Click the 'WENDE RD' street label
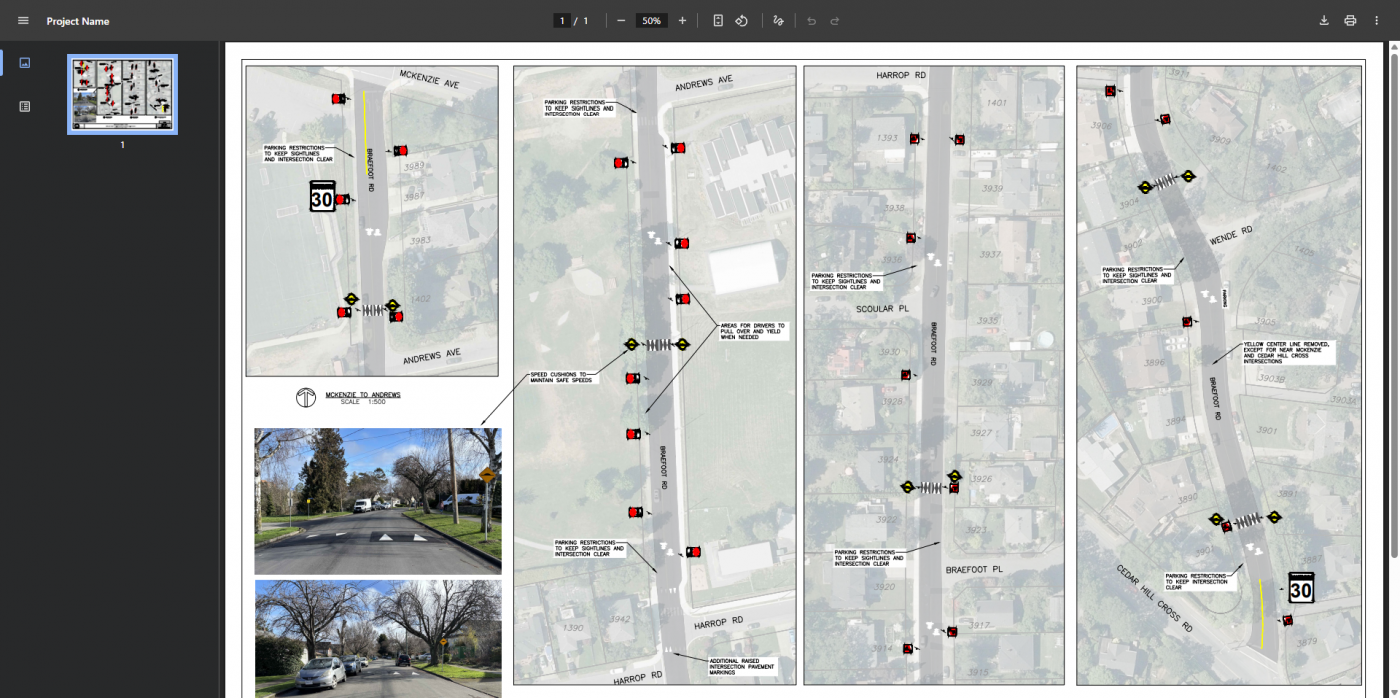 coord(1231,236)
